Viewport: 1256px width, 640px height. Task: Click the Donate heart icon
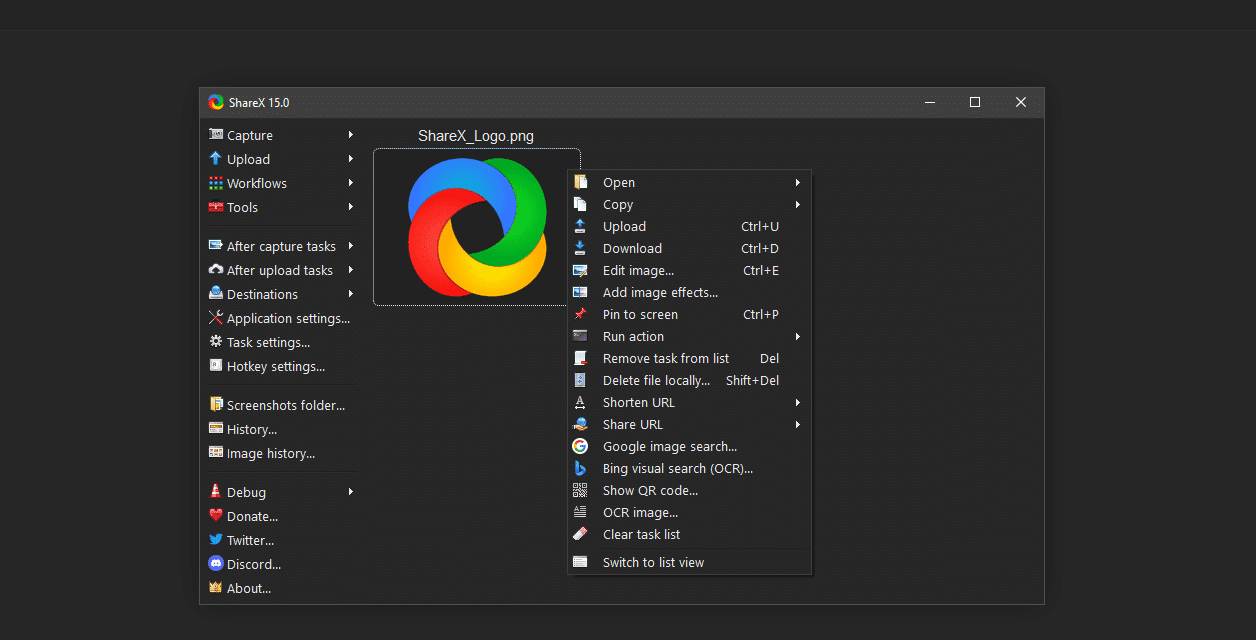(216, 516)
